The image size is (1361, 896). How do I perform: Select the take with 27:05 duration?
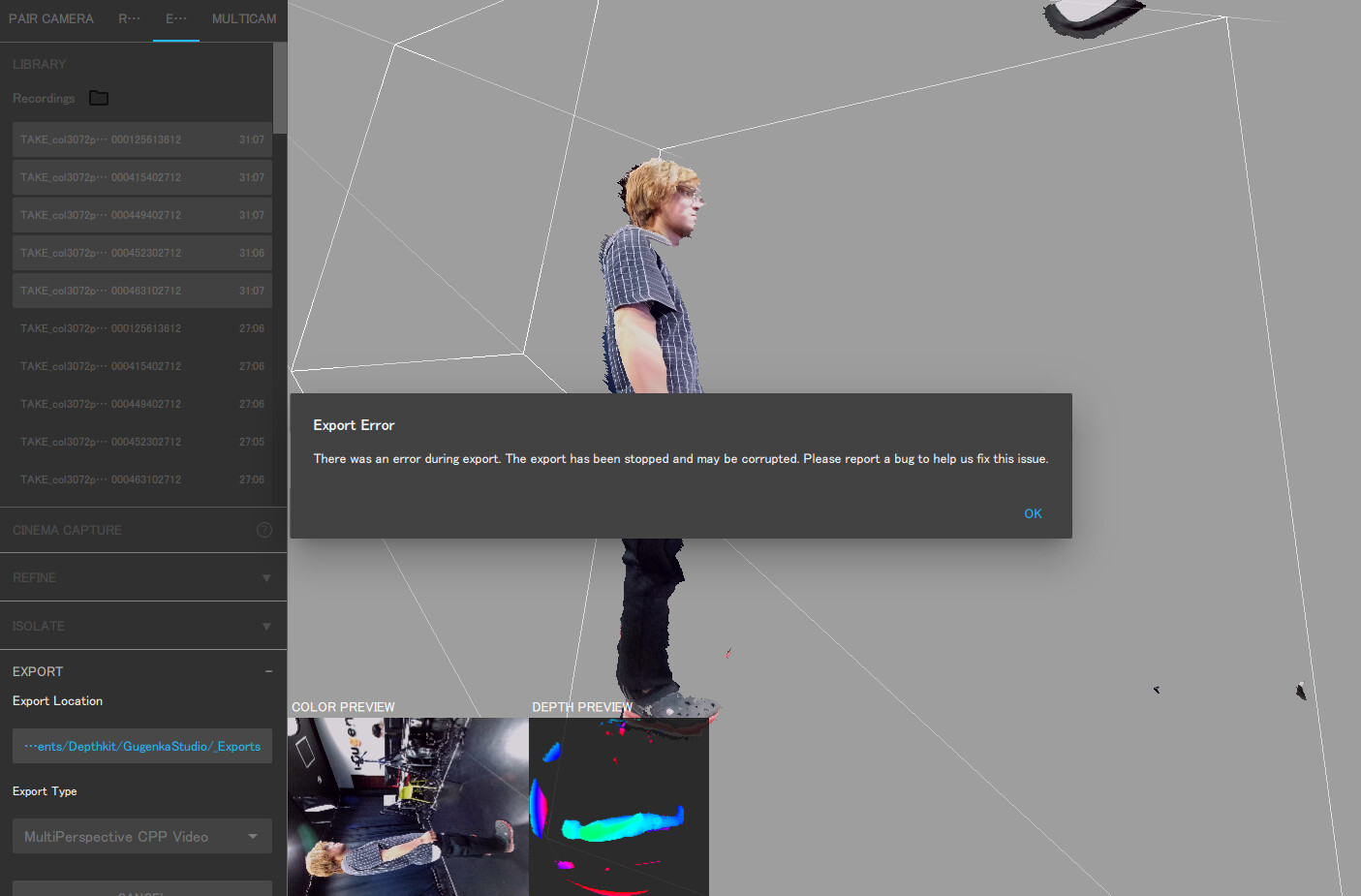click(141, 442)
